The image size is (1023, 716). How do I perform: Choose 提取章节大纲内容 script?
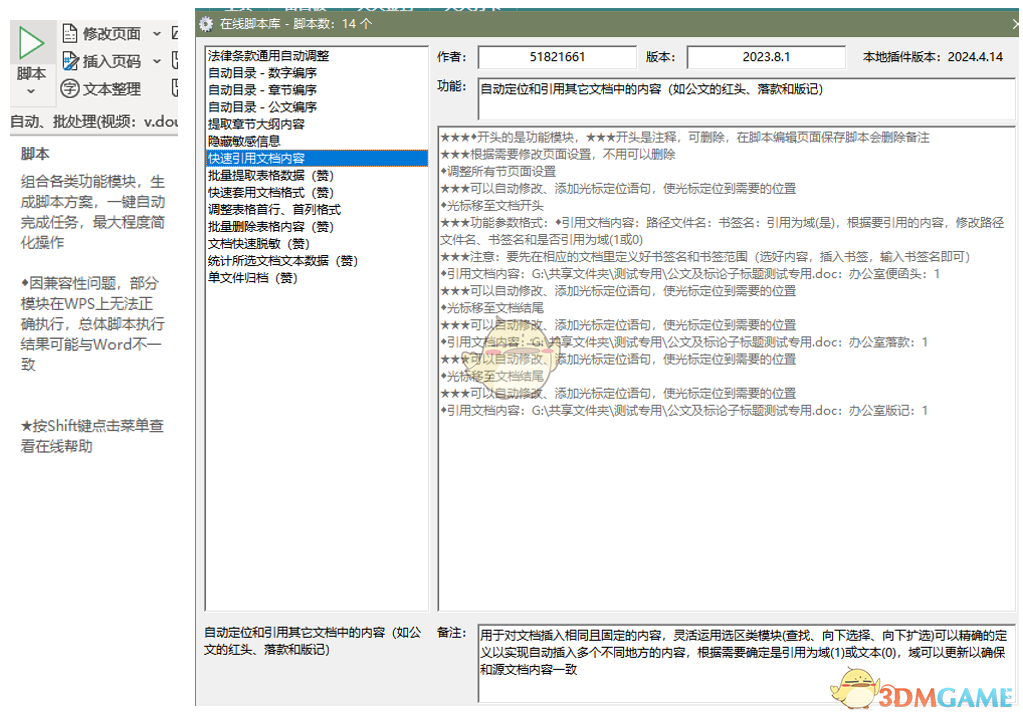point(256,124)
